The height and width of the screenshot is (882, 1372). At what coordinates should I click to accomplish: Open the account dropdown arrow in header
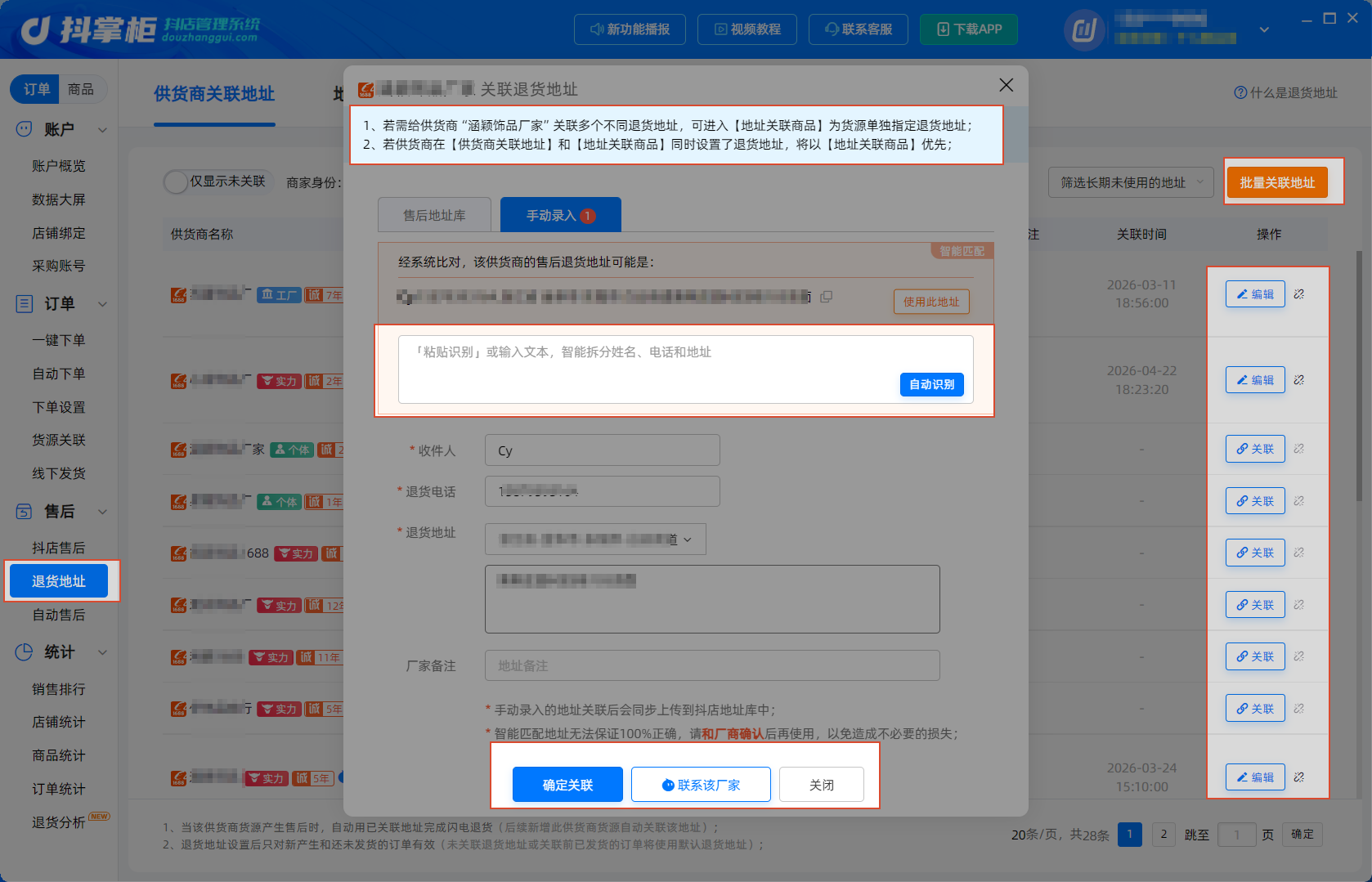tap(1264, 29)
